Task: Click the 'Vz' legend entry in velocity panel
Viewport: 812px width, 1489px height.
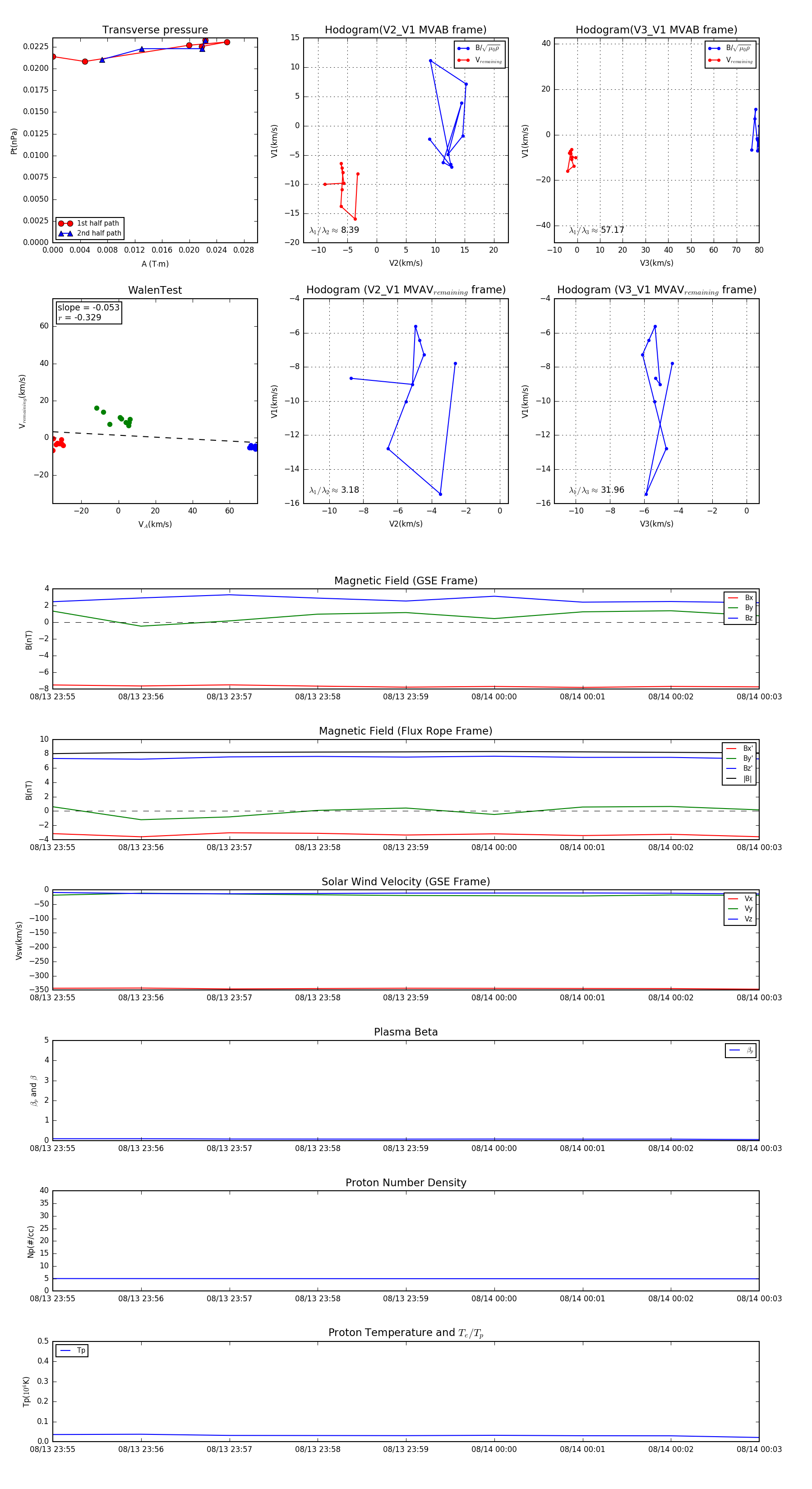Action: point(740,919)
